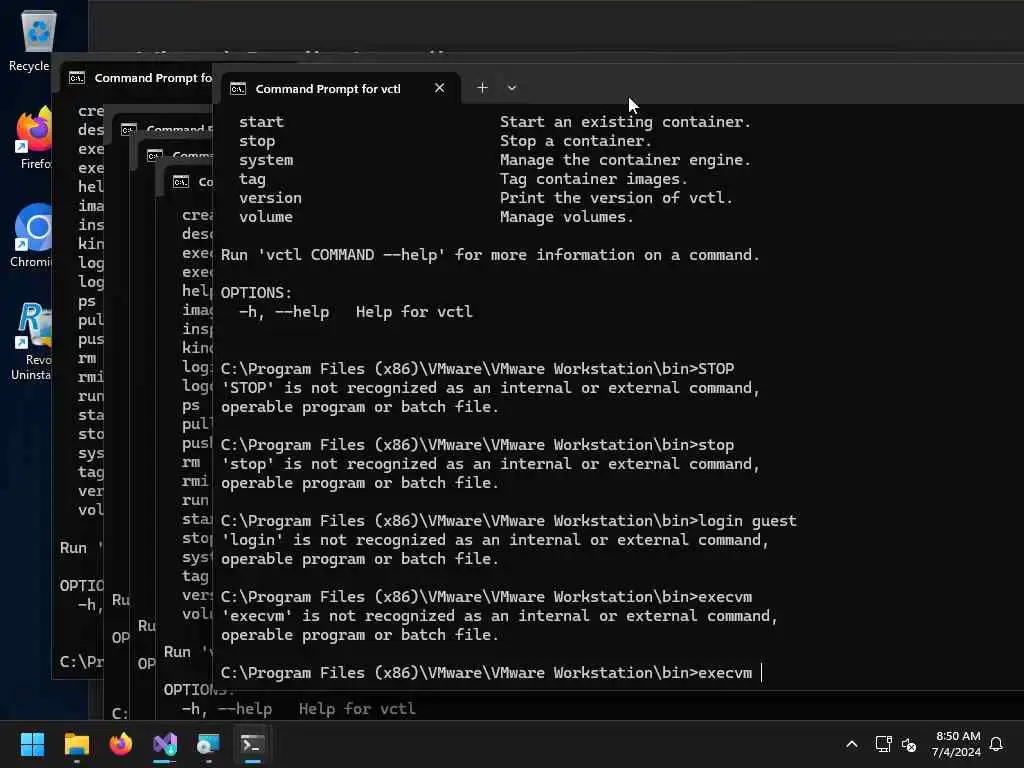Click the 'tag' command row in help list
Image resolution: width=1024 pixels, height=768 pixels.
(463, 179)
